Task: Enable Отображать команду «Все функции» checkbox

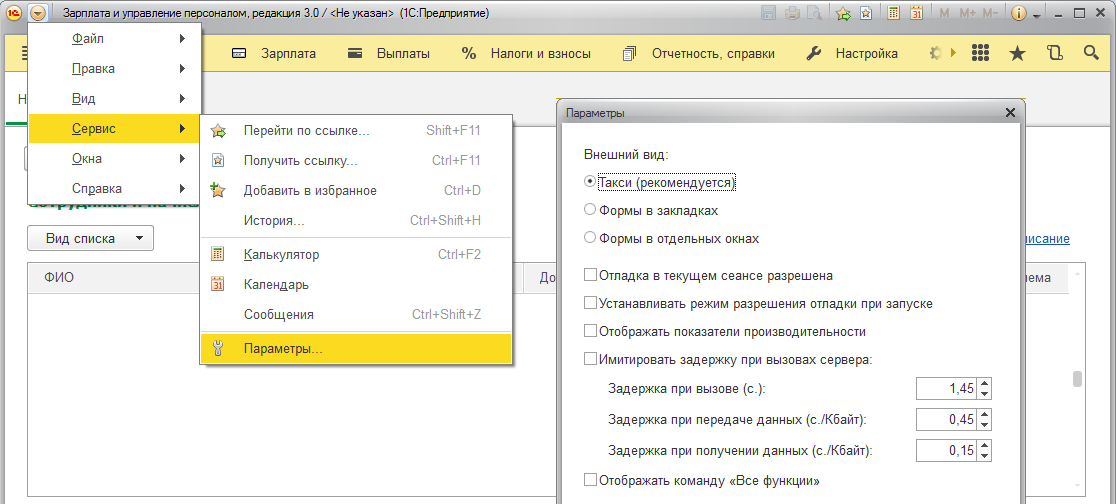Action: tap(590, 481)
